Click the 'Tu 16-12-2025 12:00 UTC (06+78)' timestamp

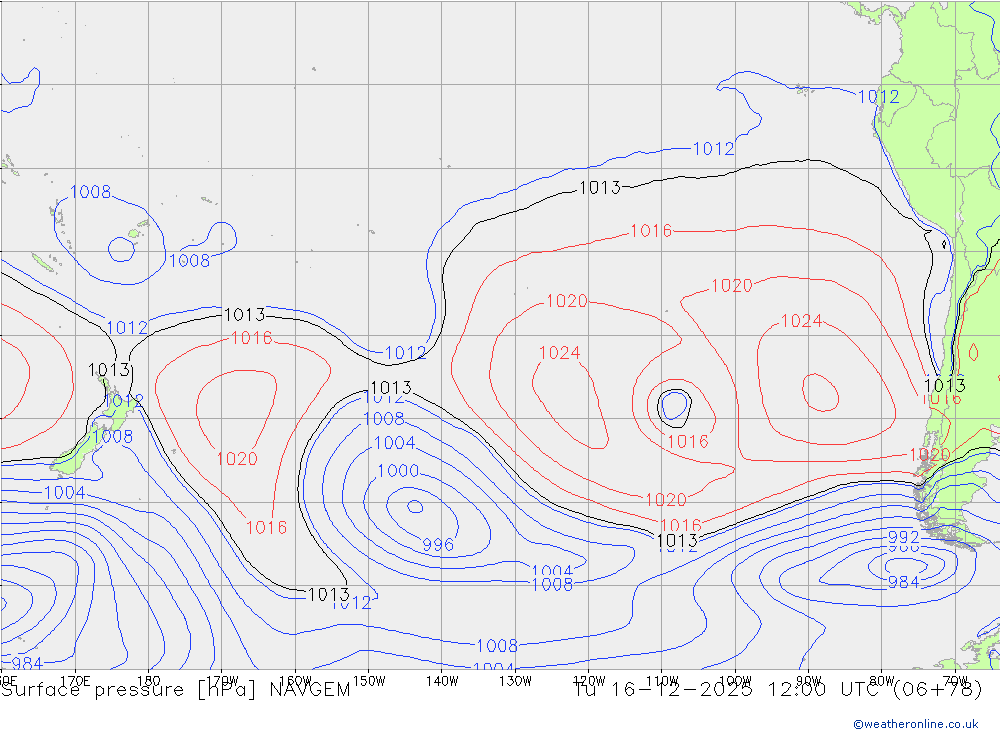coord(777,690)
